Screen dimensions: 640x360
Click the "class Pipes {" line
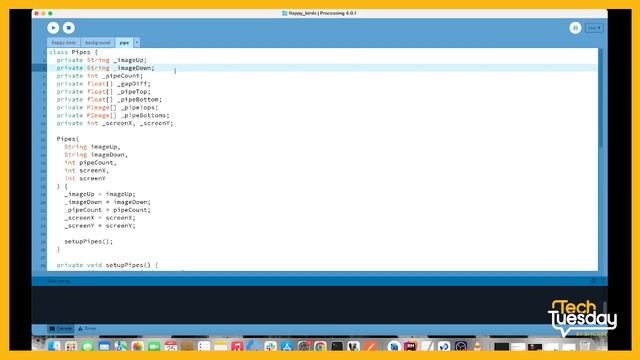(x=73, y=52)
